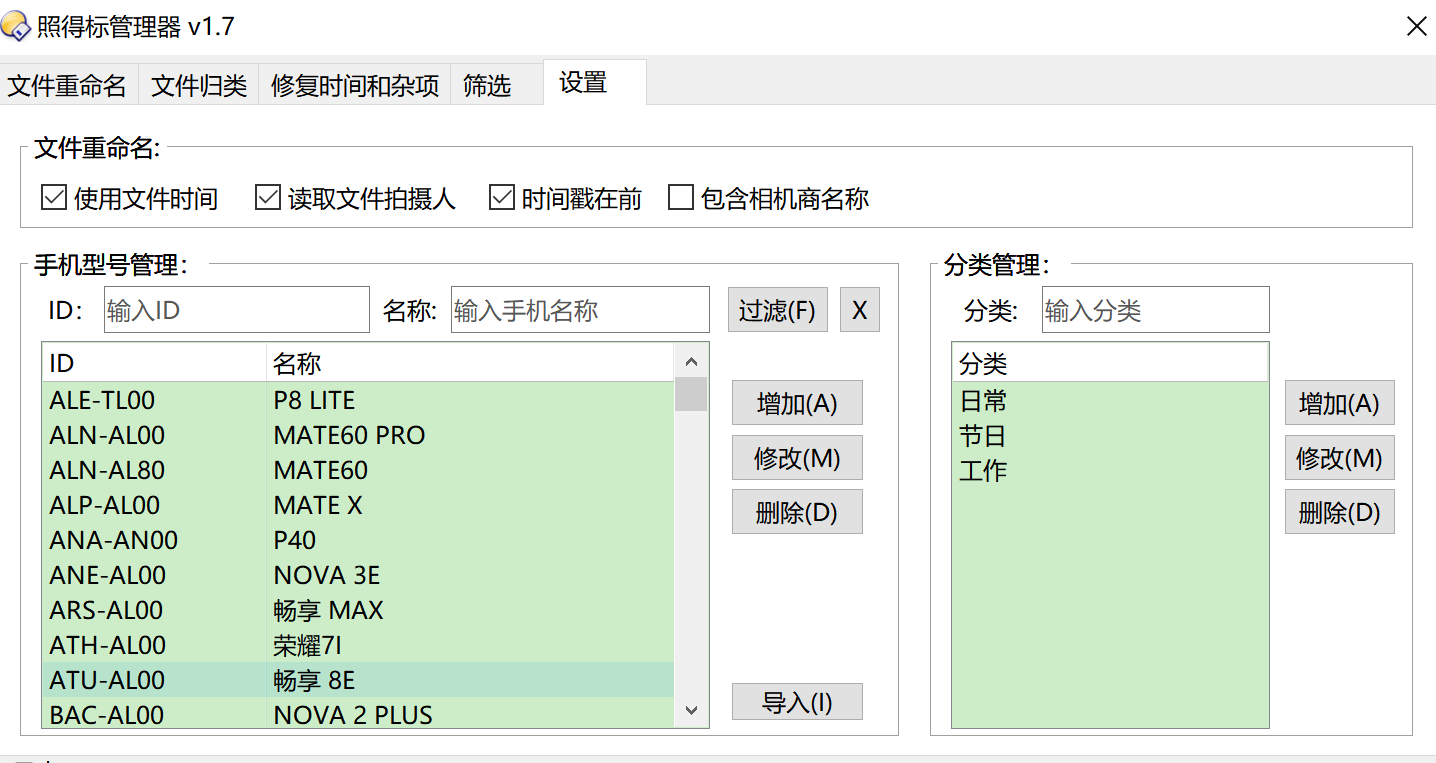Click the app icon in title bar
Viewport: 1436px width, 763px height.
pos(16,27)
